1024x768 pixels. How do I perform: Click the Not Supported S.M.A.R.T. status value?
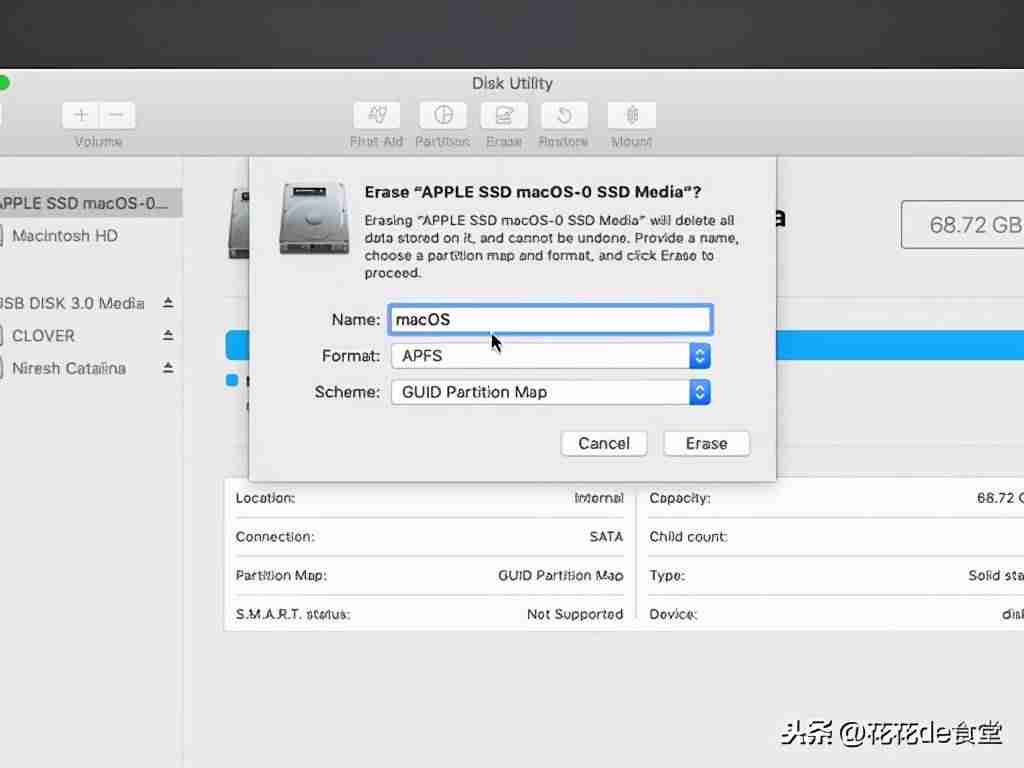click(x=575, y=614)
